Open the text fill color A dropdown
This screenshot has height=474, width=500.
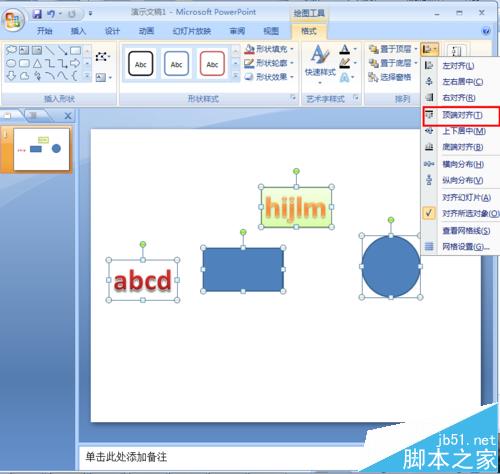(x=348, y=50)
